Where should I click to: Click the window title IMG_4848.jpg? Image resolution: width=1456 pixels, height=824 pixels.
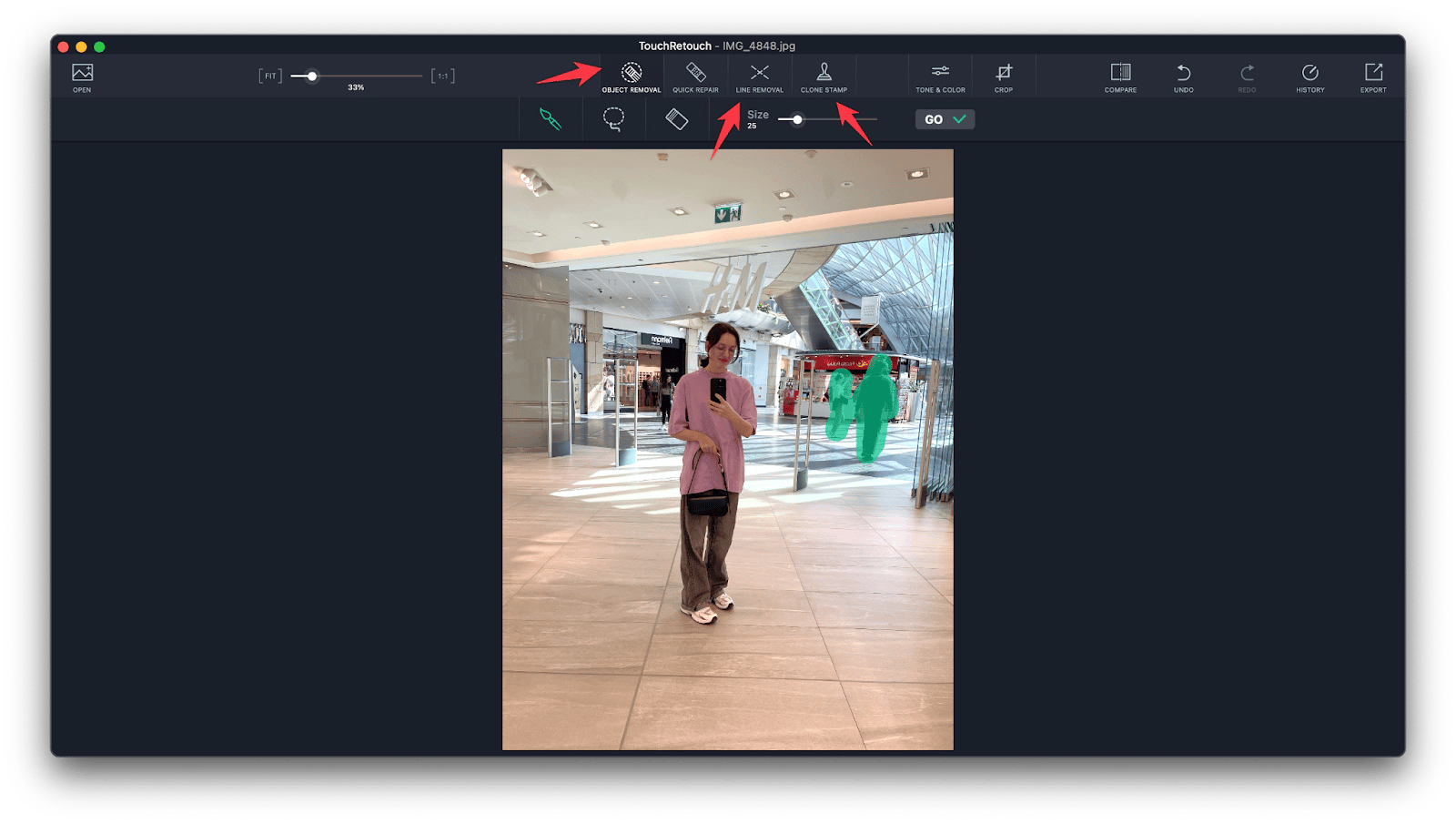coord(759,46)
